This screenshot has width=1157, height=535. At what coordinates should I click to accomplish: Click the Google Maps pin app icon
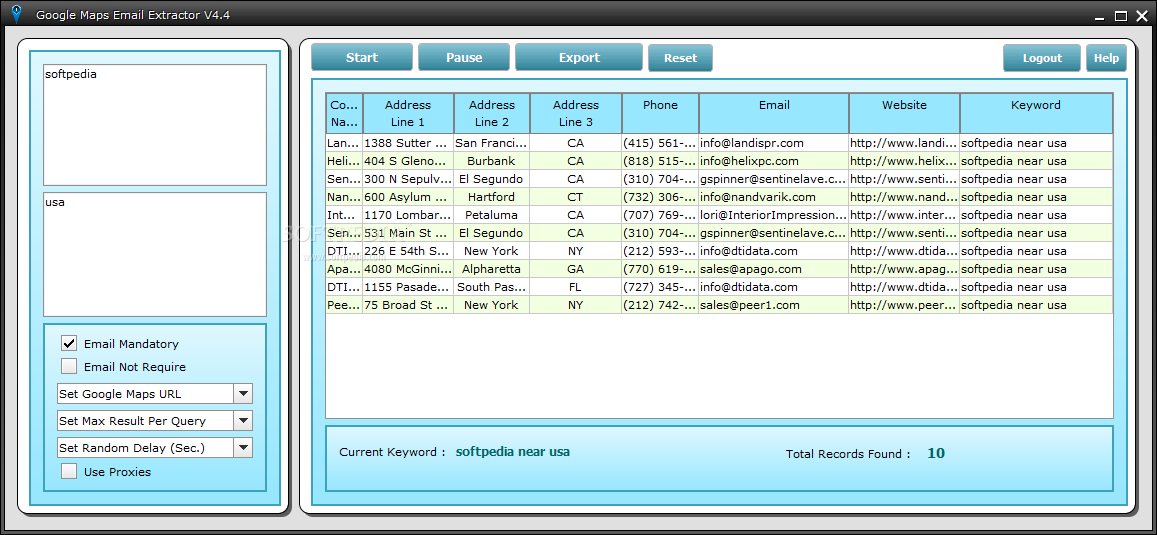tap(16, 13)
